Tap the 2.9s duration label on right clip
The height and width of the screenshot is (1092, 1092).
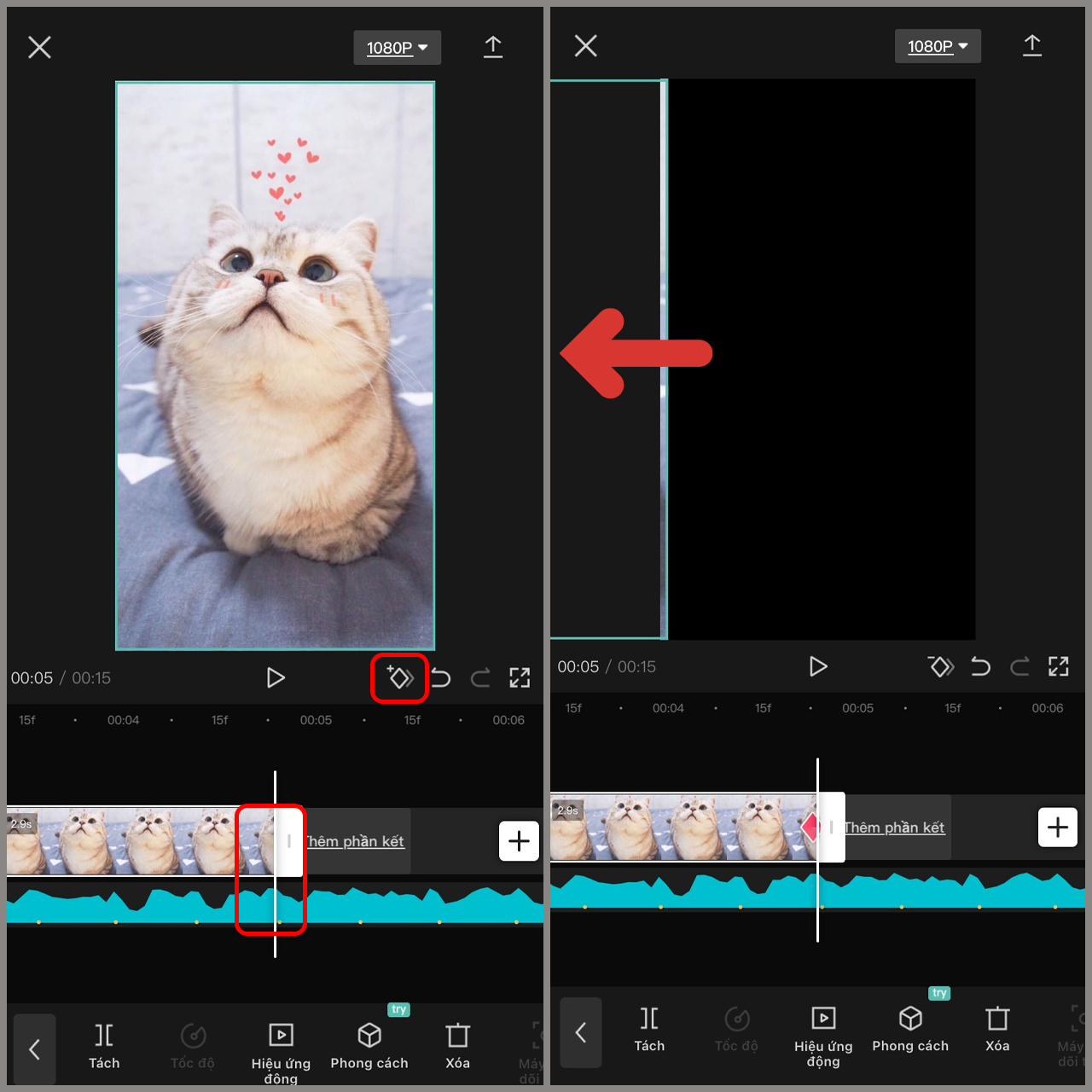pos(567,810)
